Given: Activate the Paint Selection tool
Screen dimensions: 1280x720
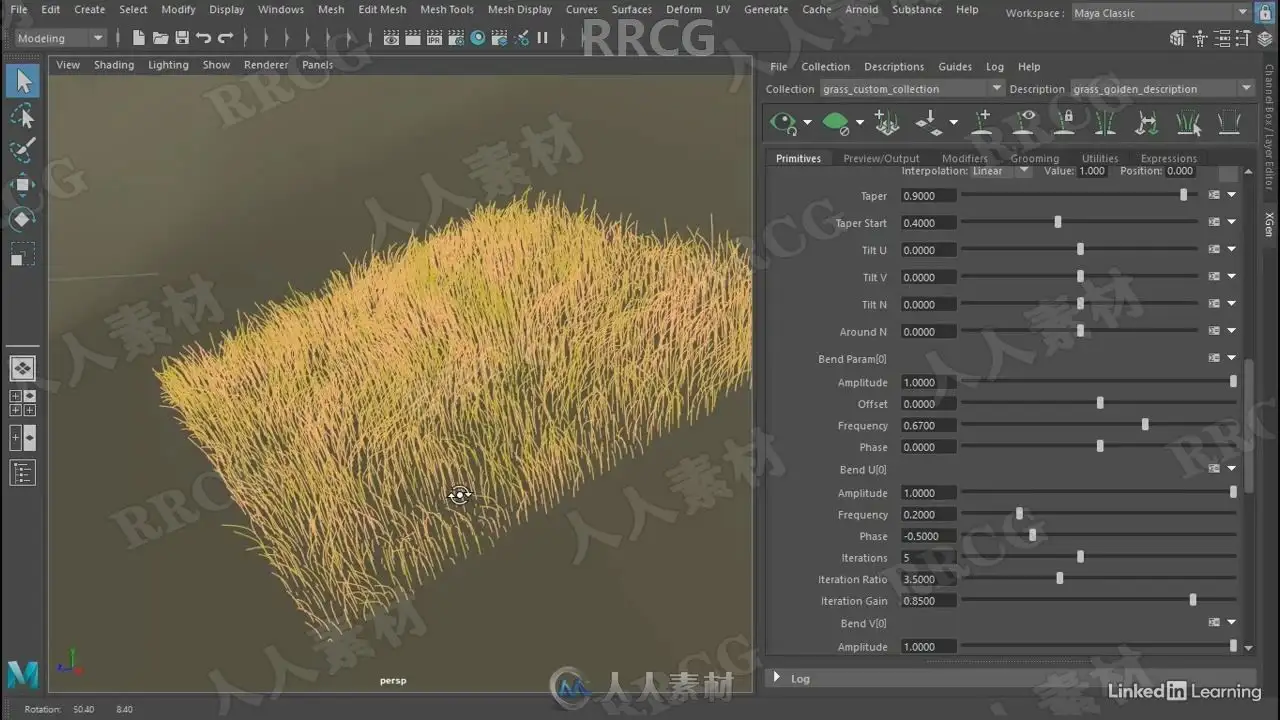Looking at the screenshot, I should [x=22, y=151].
